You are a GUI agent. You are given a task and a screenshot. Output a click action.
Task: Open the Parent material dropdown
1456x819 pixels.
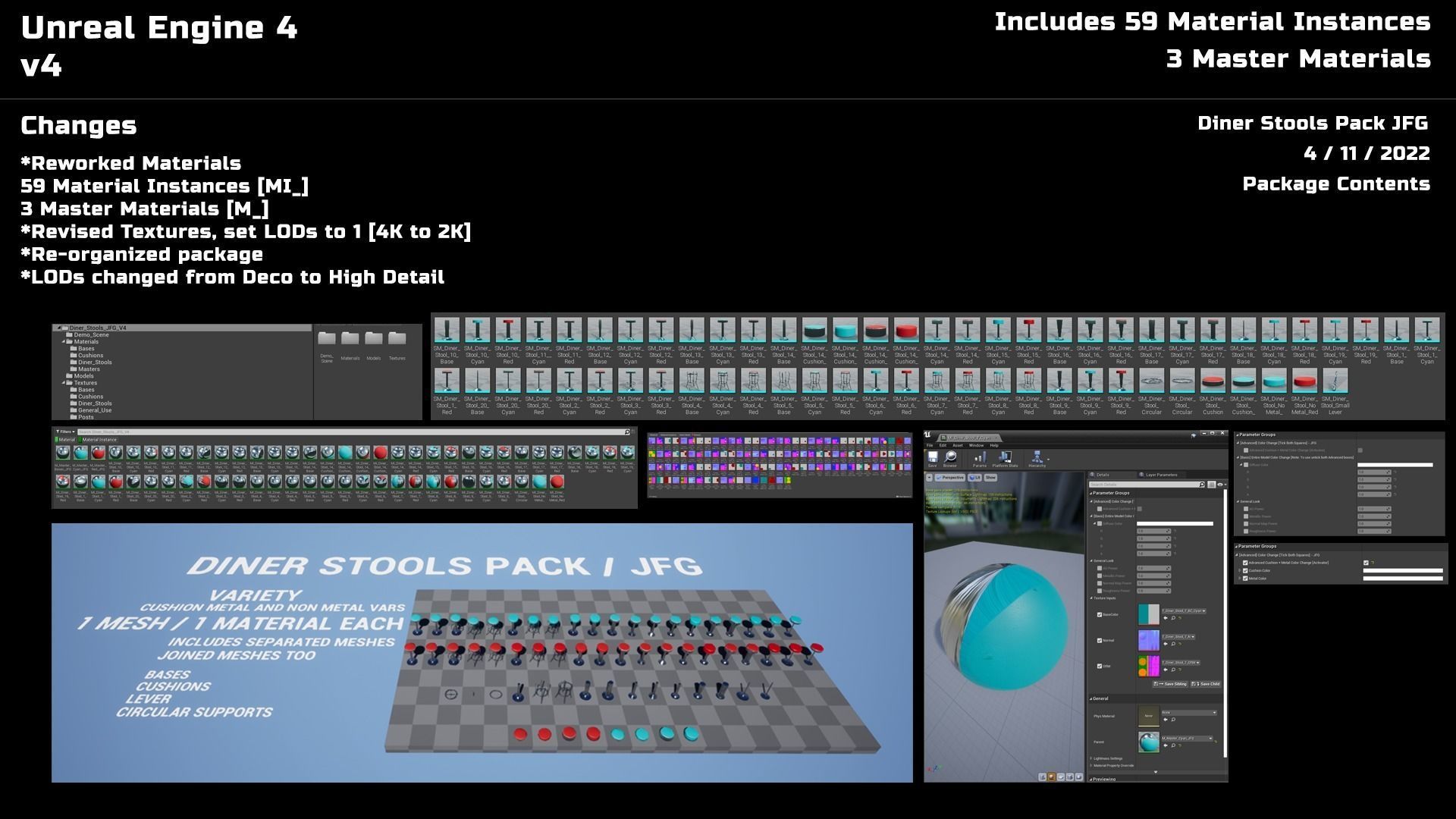click(x=1188, y=738)
